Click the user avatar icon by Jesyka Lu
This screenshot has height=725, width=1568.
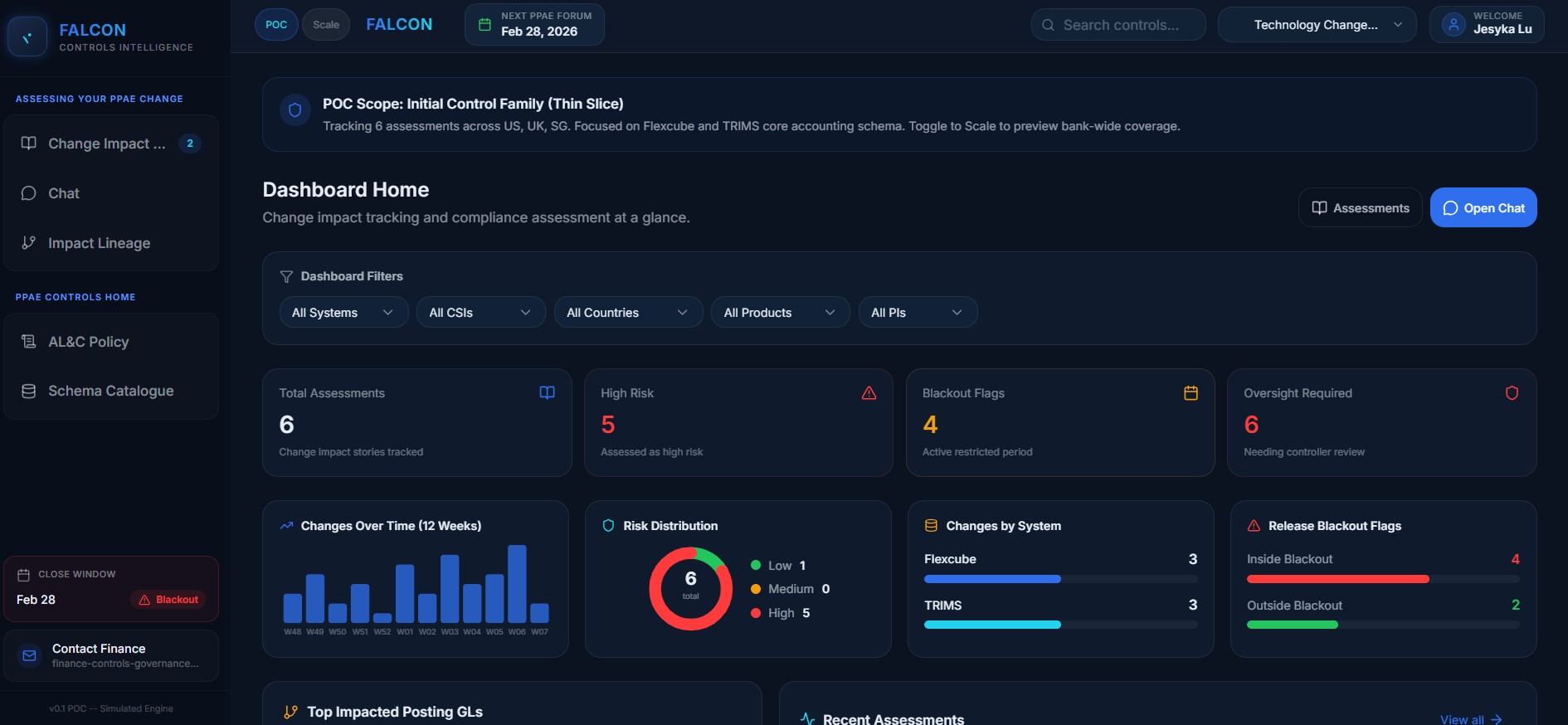click(1454, 25)
